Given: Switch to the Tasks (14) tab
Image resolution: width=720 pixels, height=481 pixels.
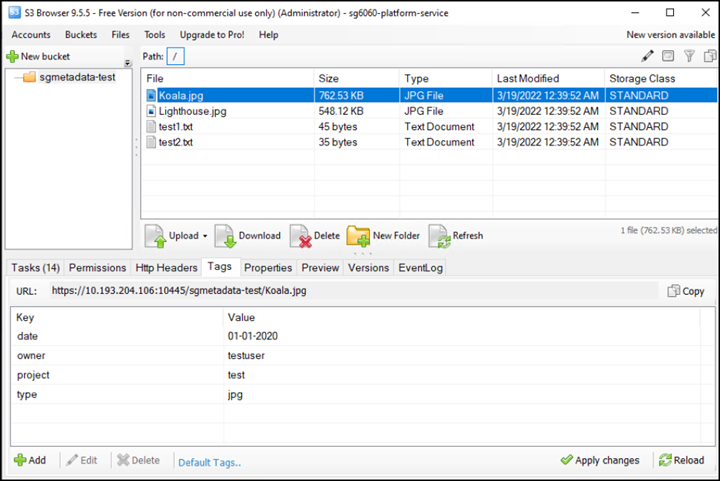Looking at the screenshot, I should point(36,268).
